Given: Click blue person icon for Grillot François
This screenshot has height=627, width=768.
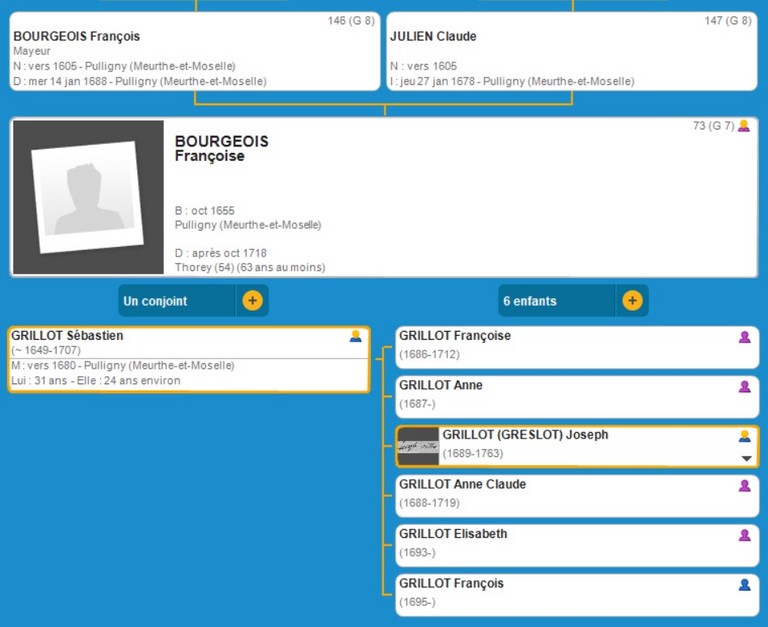Looking at the screenshot, I should (x=744, y=585).
